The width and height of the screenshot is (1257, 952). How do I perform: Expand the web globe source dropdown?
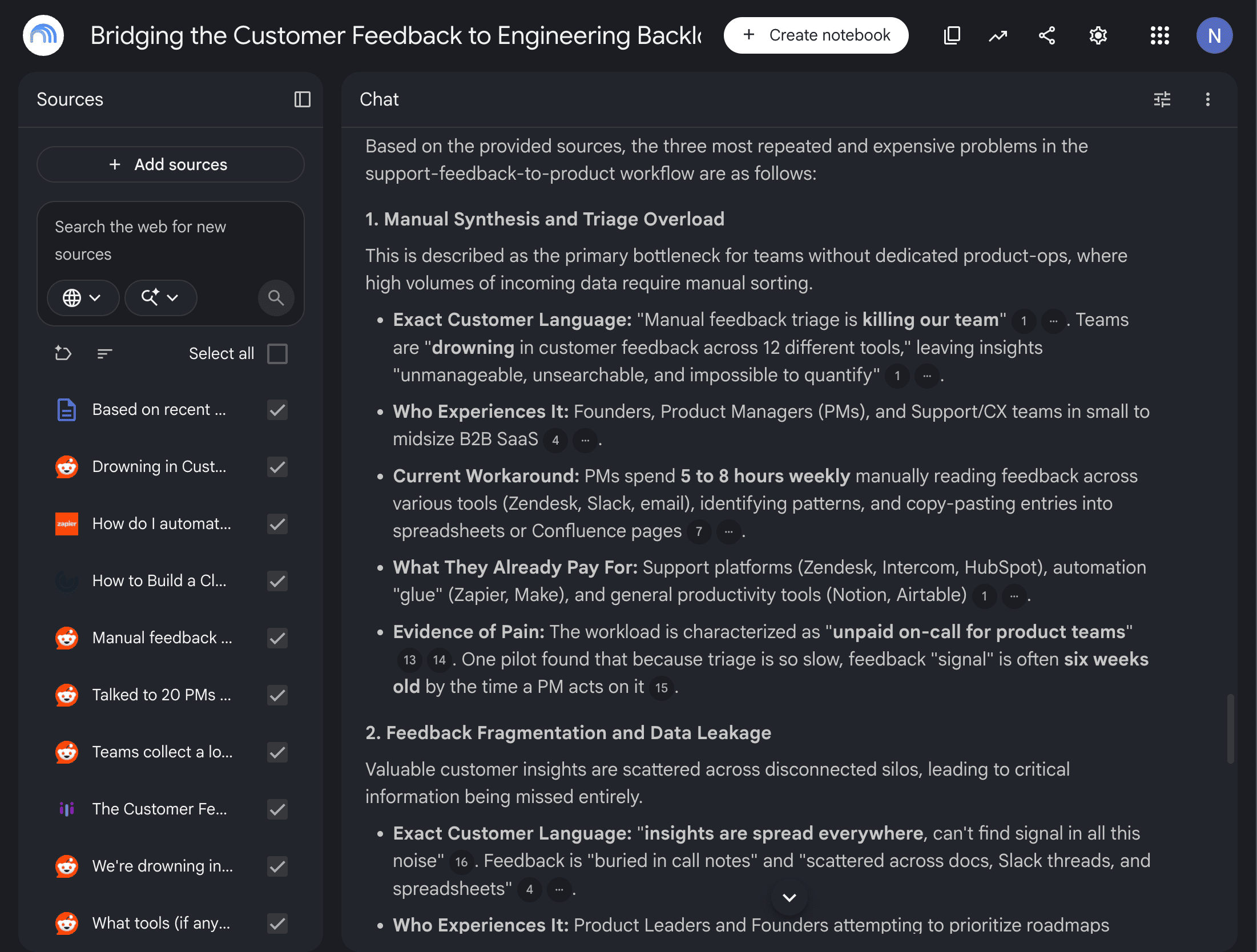pos(83,297)
